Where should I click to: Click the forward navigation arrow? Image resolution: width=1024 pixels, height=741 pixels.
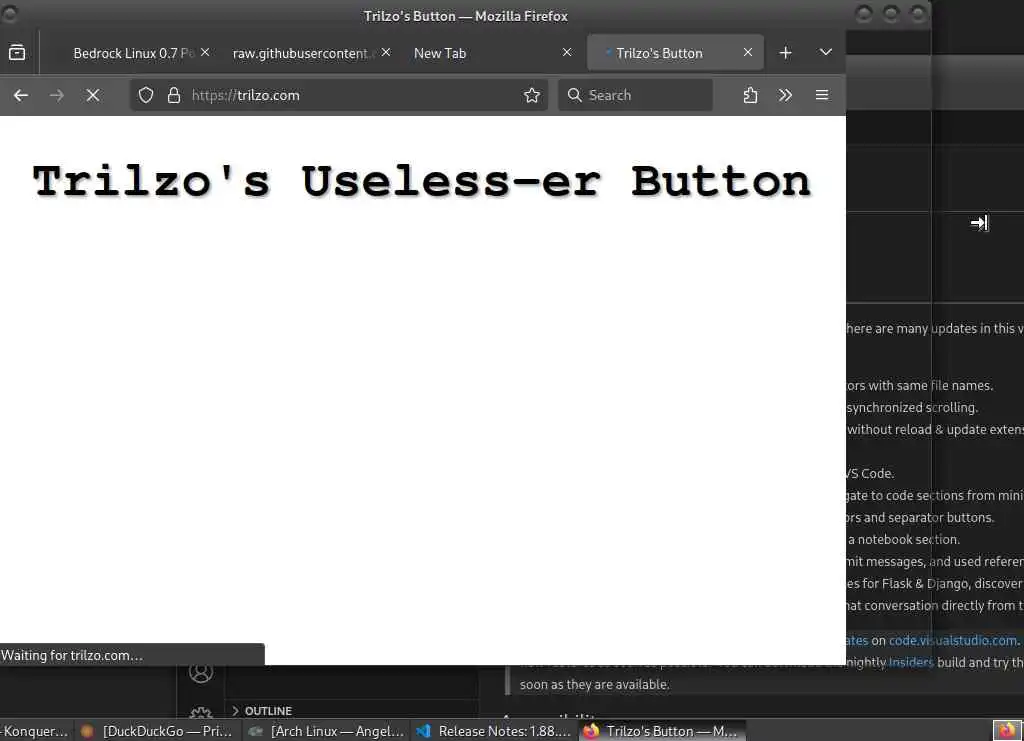click(57, 95)
